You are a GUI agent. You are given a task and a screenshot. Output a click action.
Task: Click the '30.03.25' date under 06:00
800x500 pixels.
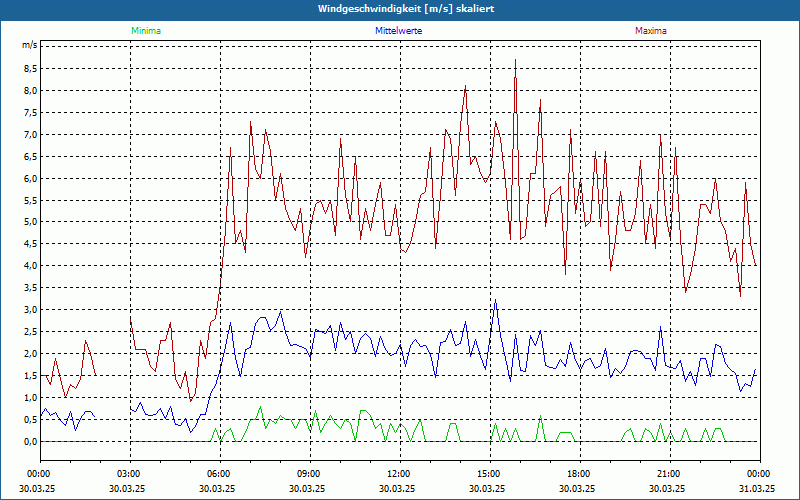click(217, 488)
